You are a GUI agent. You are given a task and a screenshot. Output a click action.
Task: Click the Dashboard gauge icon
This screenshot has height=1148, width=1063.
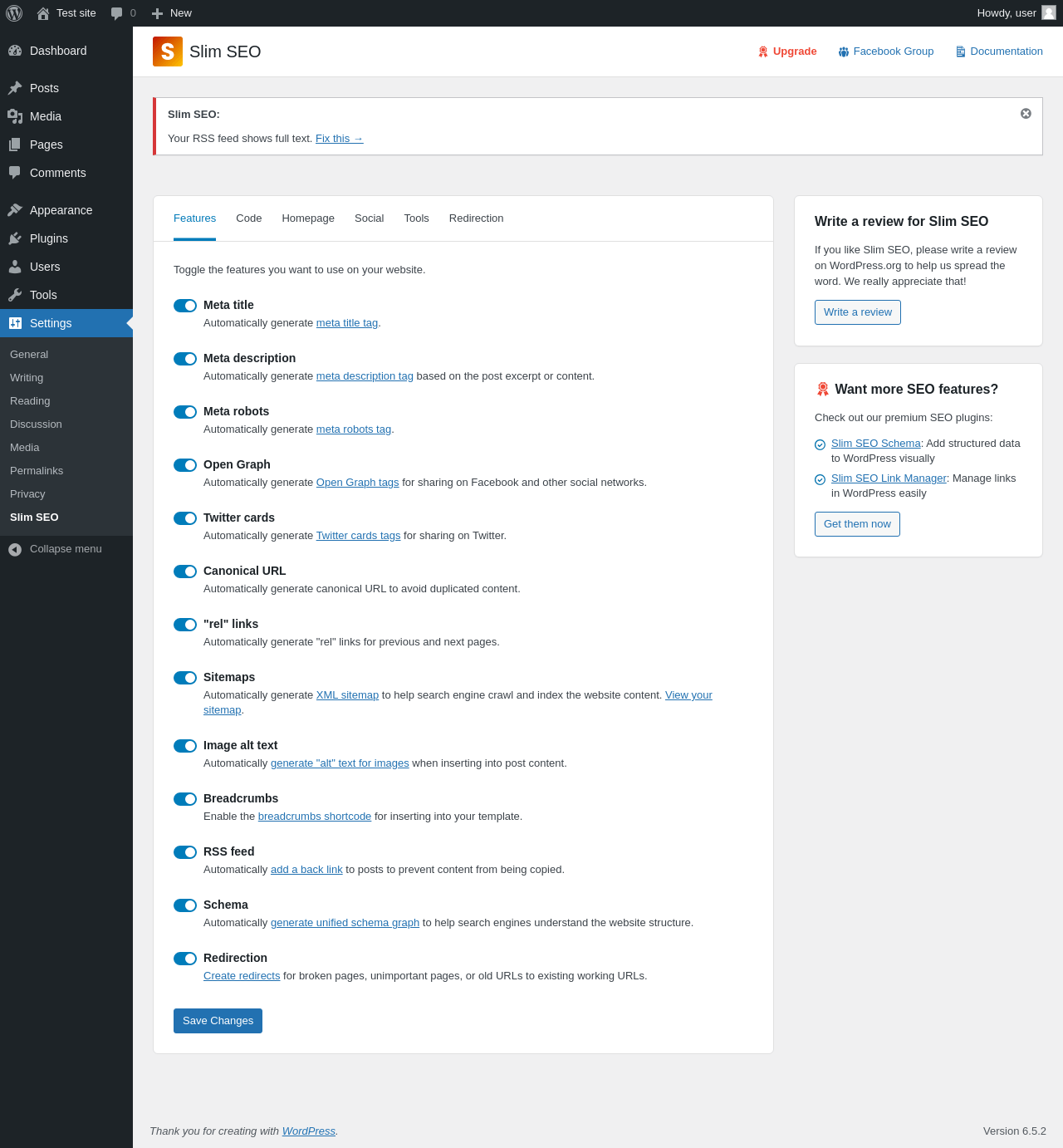click(15, 51)
